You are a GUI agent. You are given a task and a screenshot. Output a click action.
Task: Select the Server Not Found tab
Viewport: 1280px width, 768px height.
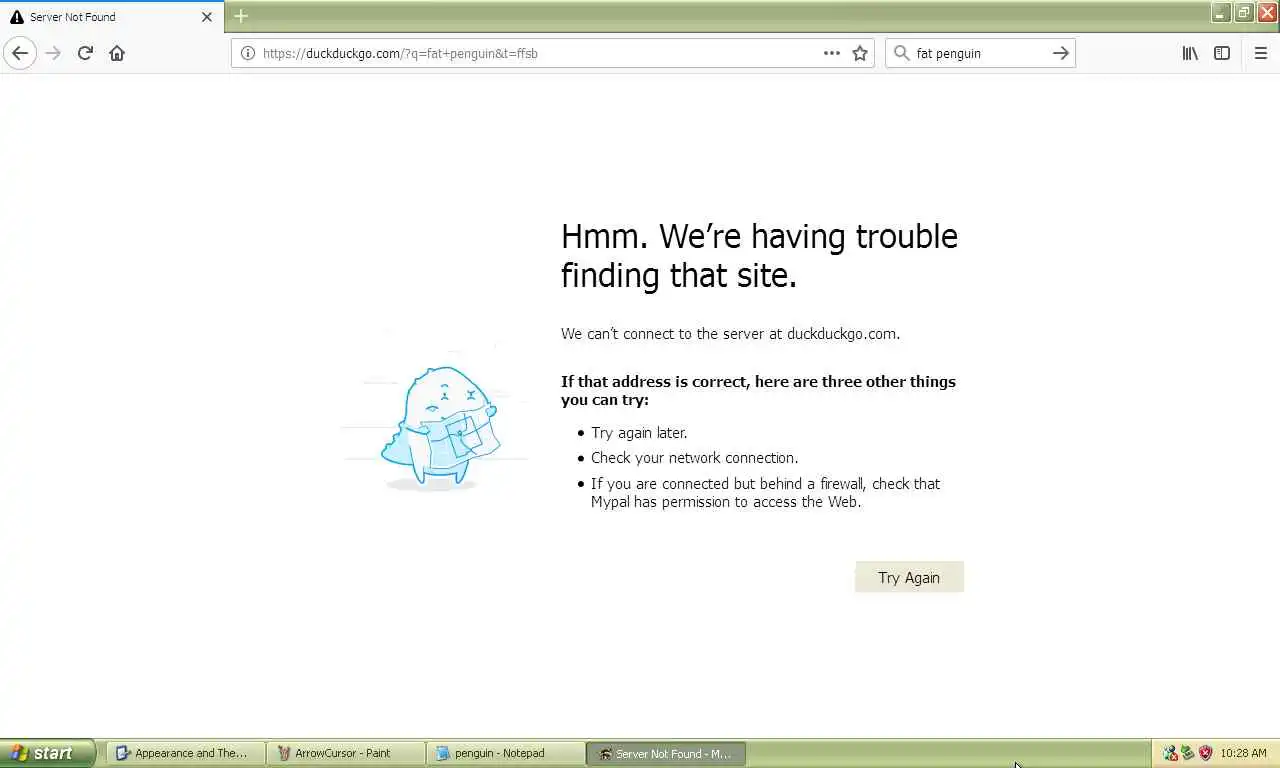[x=112, y=17]
